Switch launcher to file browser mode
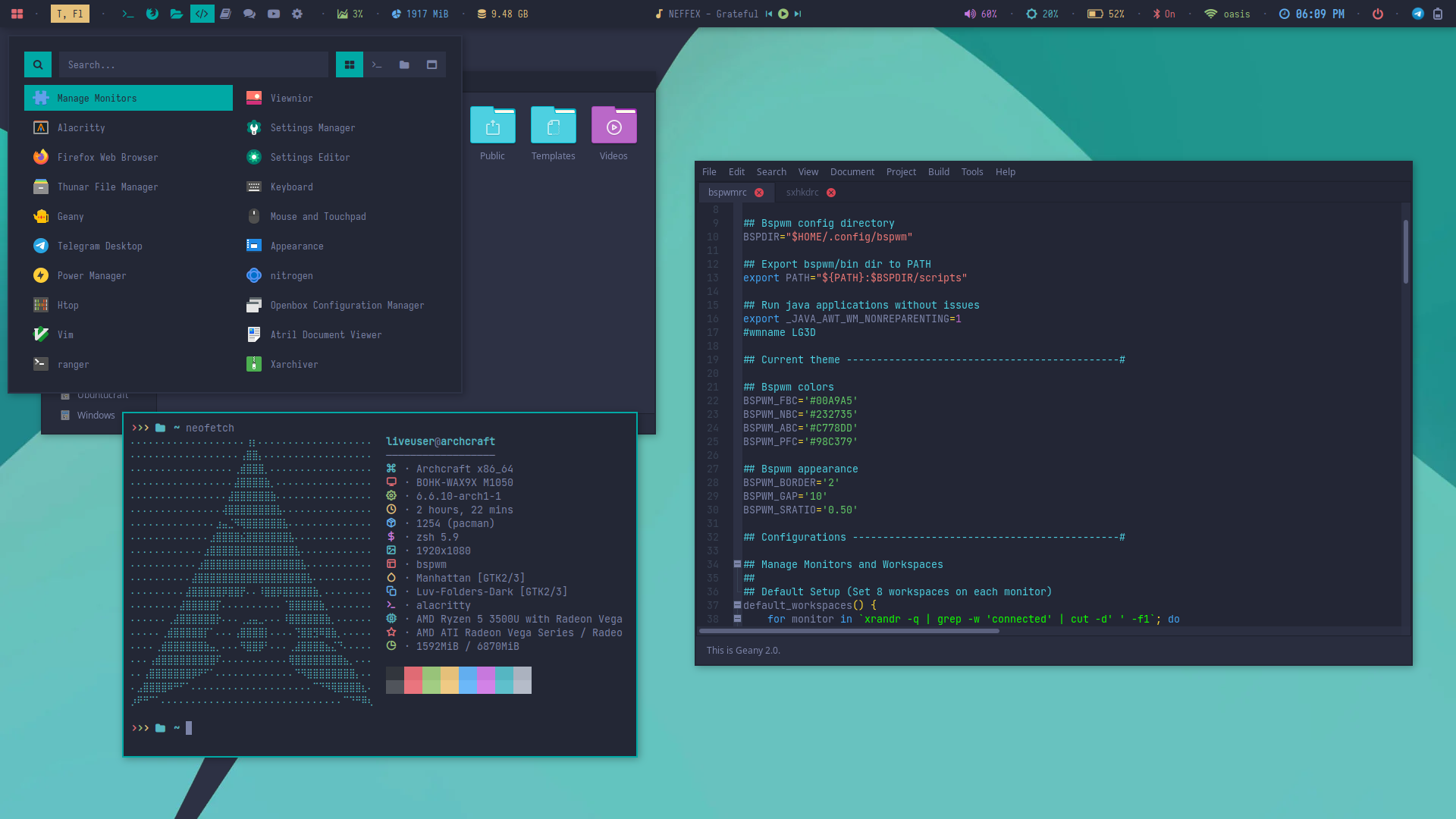Image resolution: width=1456 pixels, height=819 pixels. pos(404,65)
